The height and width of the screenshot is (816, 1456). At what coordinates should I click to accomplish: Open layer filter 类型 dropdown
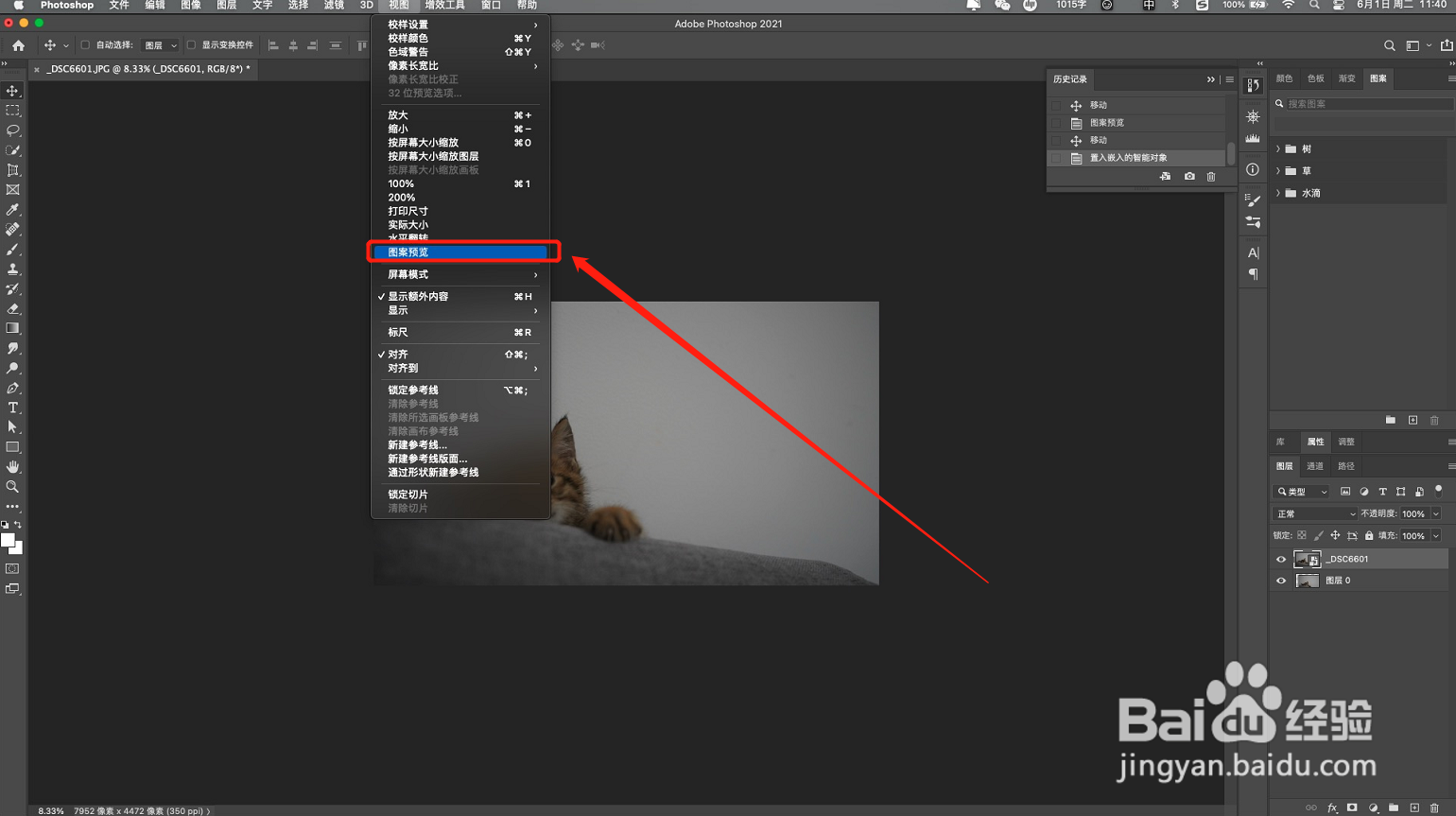(1301, 492)
